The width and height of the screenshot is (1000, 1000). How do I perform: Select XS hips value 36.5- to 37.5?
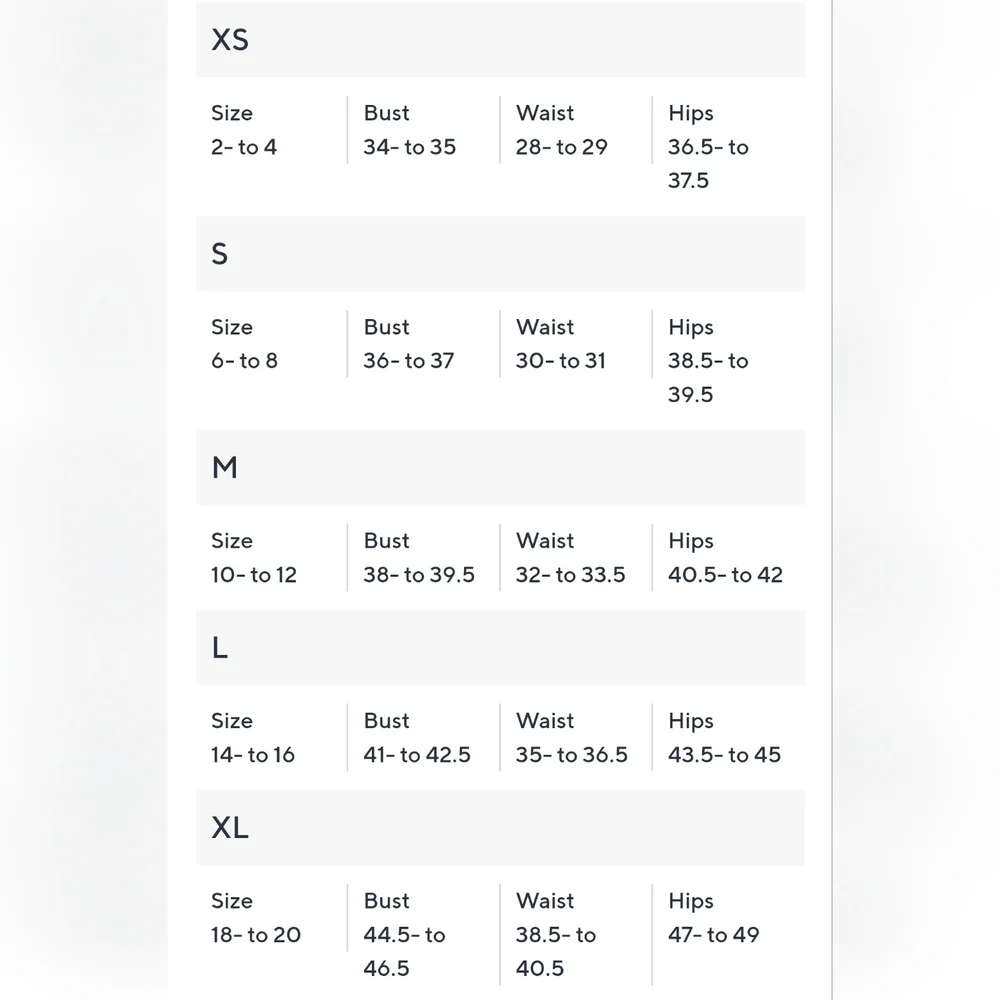[708, 163]
